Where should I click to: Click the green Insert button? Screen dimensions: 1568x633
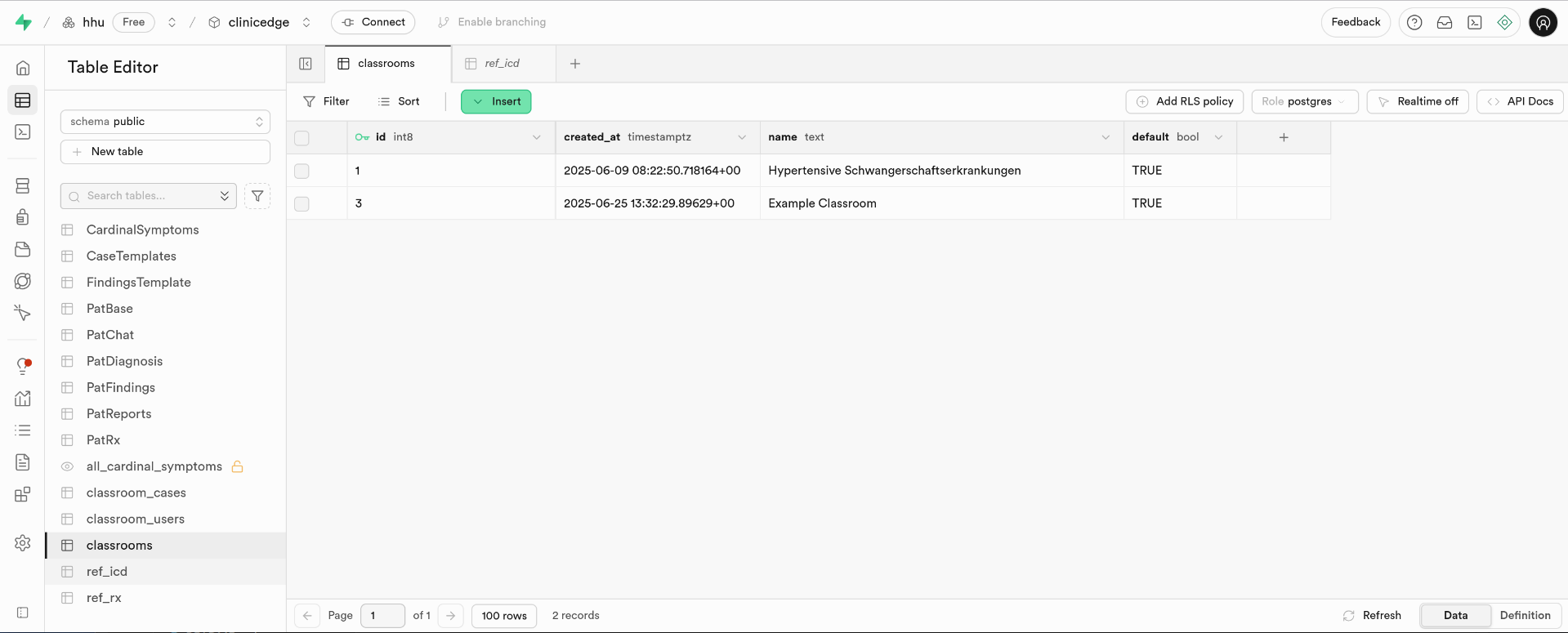coord(496,101)
